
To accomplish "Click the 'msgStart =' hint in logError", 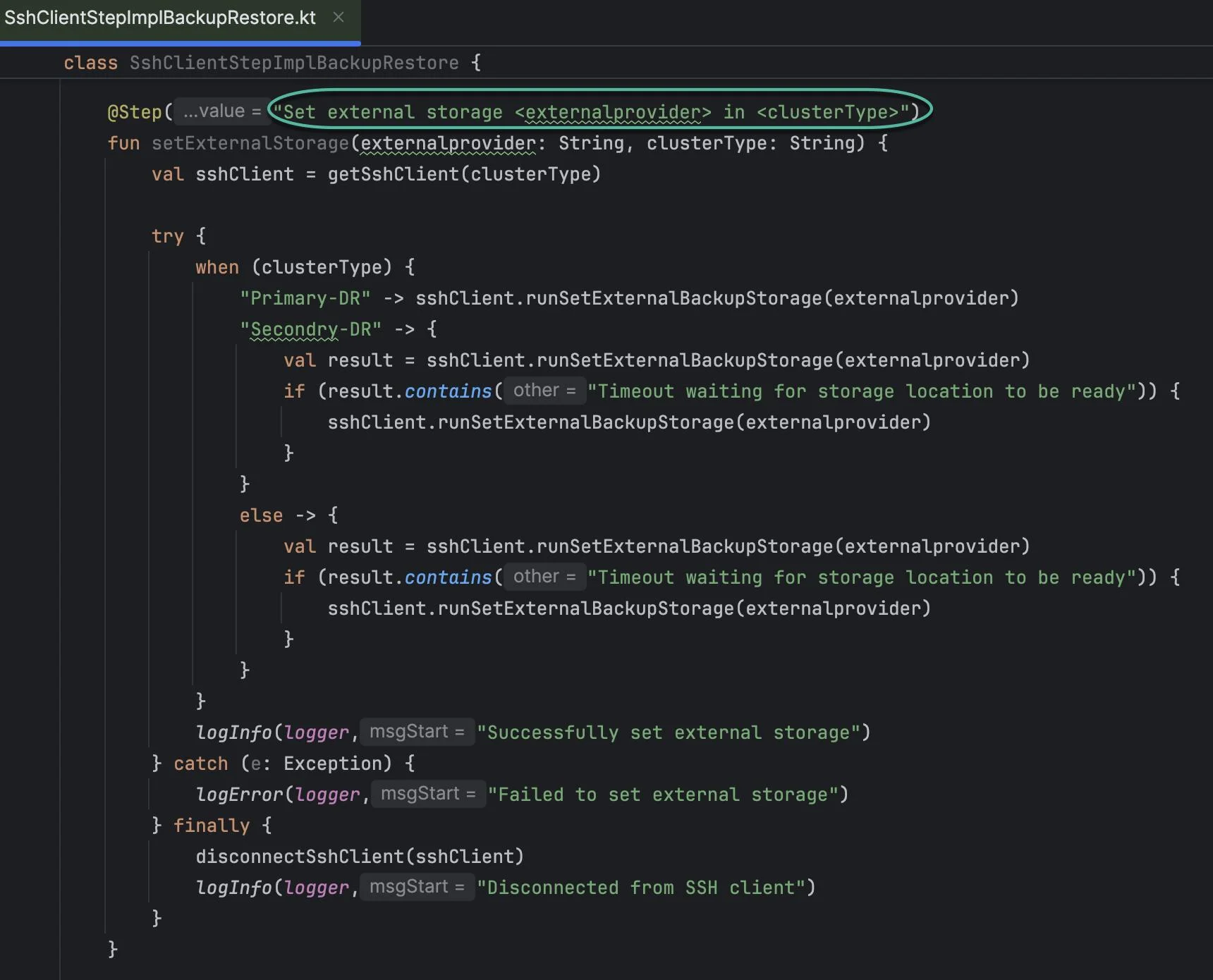I will pyautogui.click(x=428, y=794).
